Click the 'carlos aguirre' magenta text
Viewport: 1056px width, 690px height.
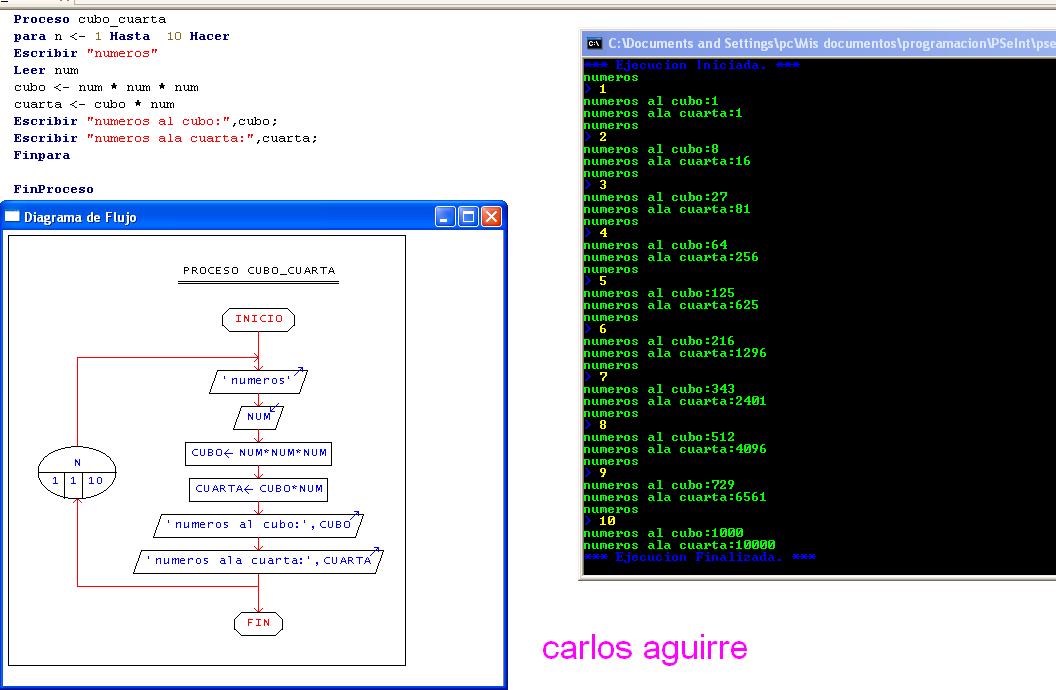click(645, 649)
